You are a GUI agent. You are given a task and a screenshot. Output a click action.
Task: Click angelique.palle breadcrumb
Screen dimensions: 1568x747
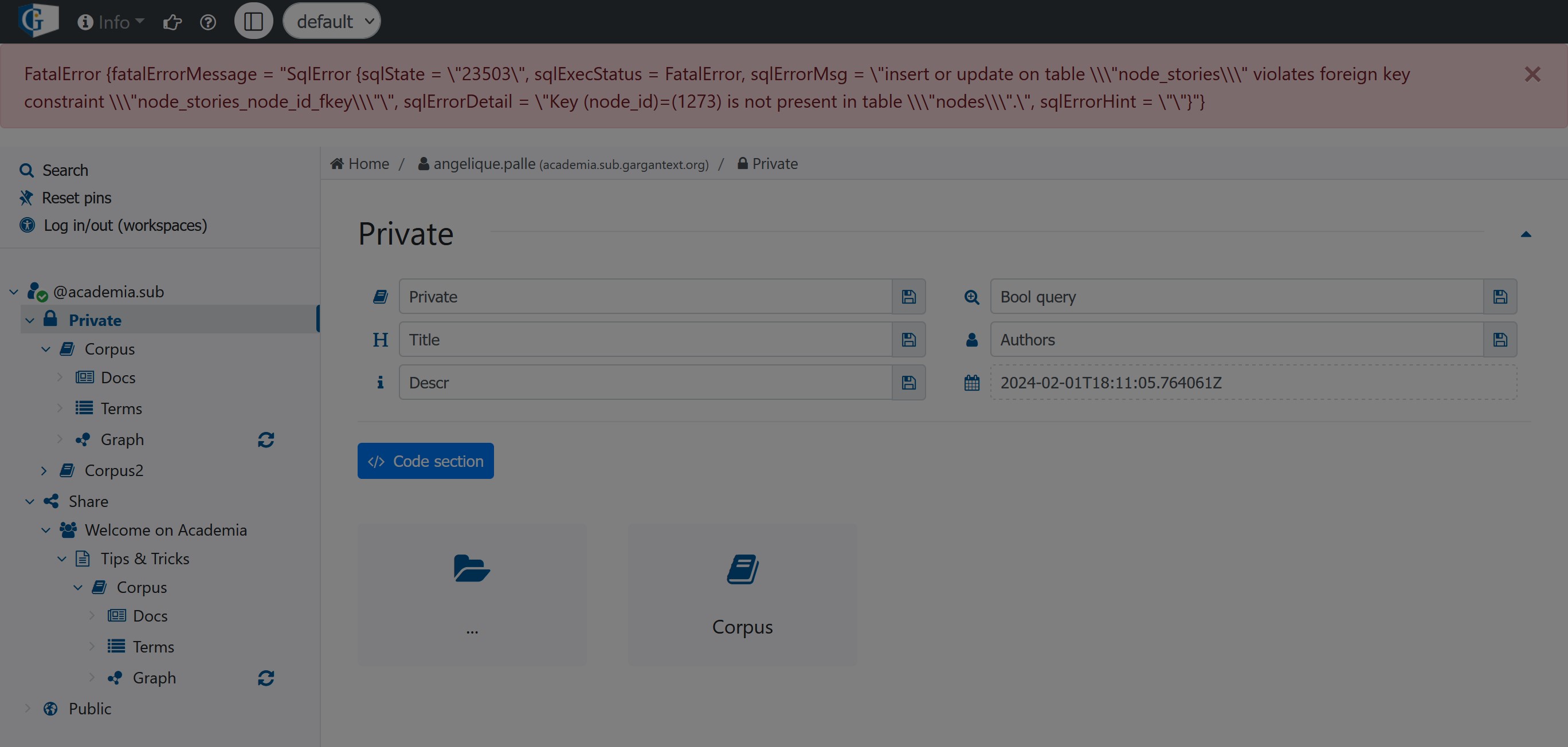pyautogui.click(x=563, y=164)
